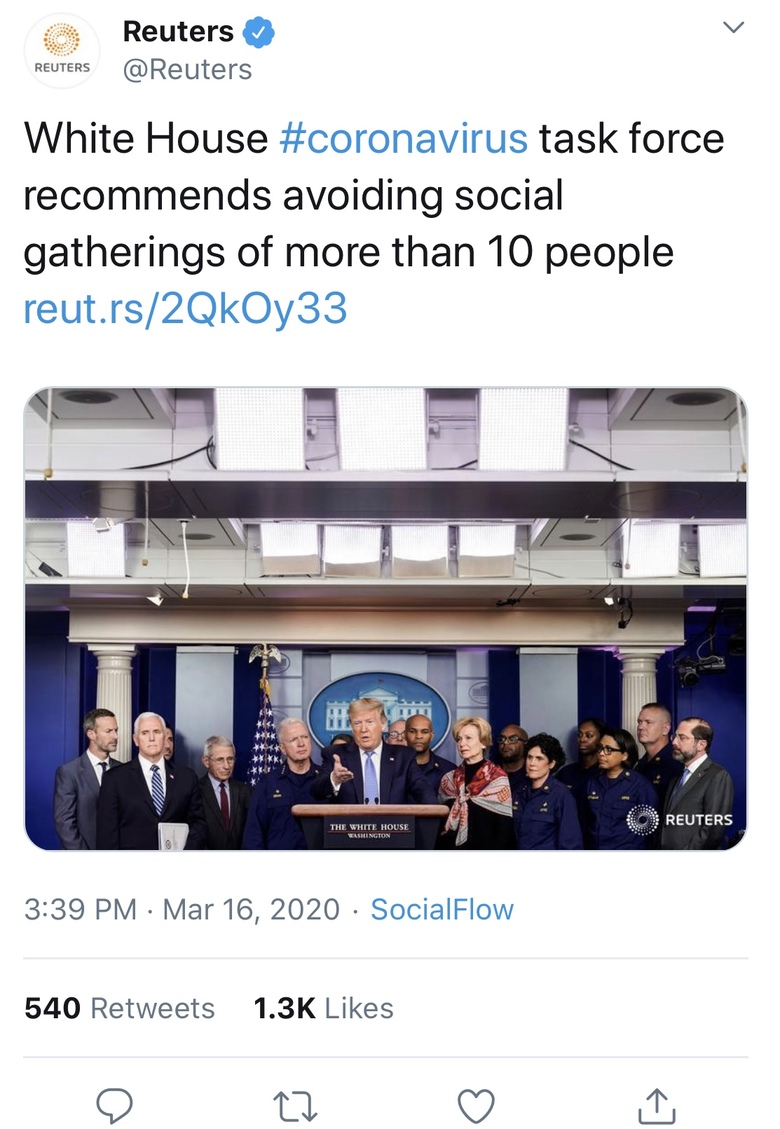Image resolution: width=780 pixels, height=1129 pixels.
Task: Open the #coronavirus hashtag
Action: click(403, 138)
